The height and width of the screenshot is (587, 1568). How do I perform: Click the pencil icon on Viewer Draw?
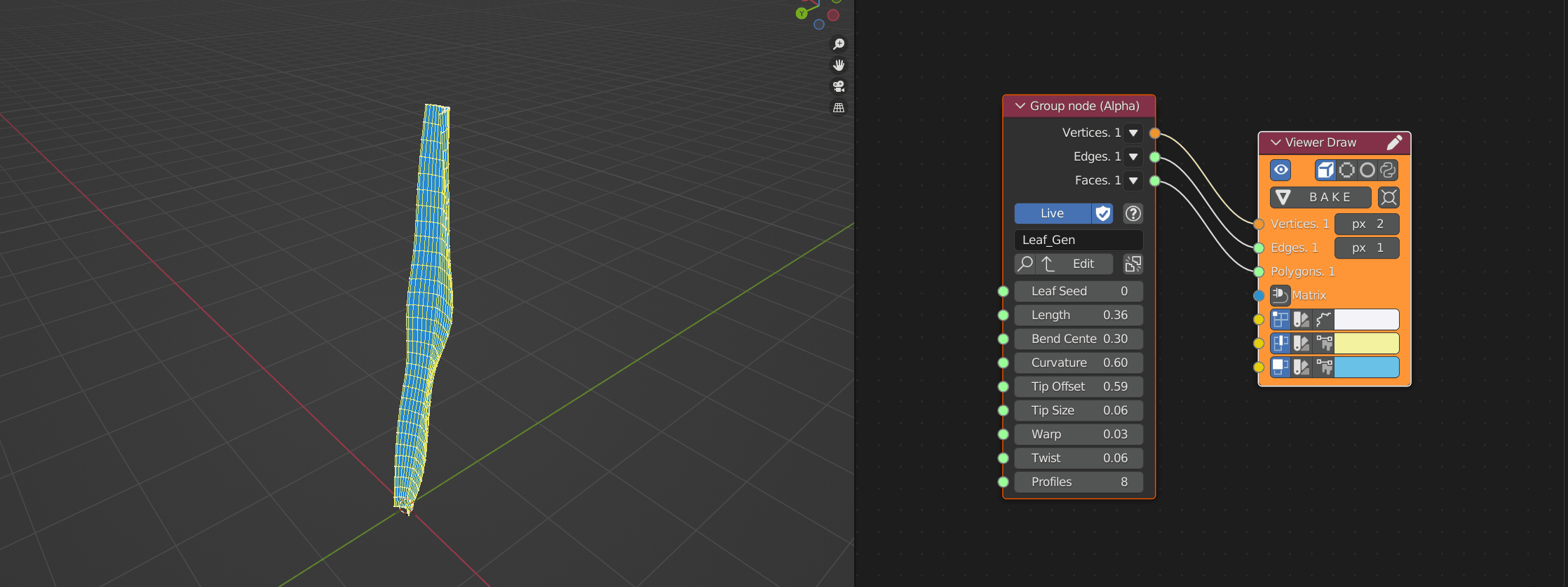1394,142
